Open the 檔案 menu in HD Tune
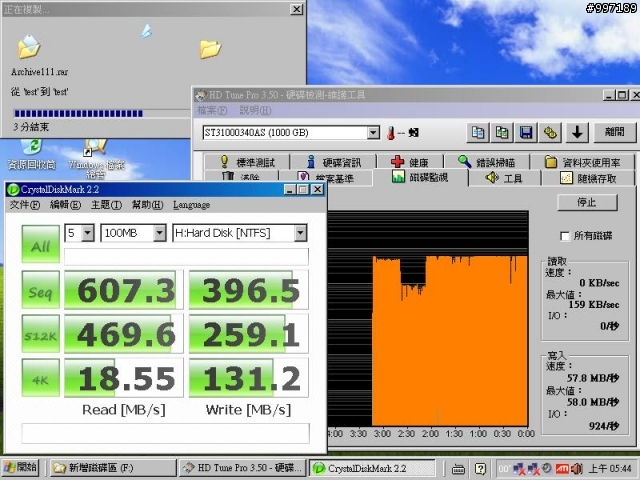The image size is (640, 480). coord(212,110)
